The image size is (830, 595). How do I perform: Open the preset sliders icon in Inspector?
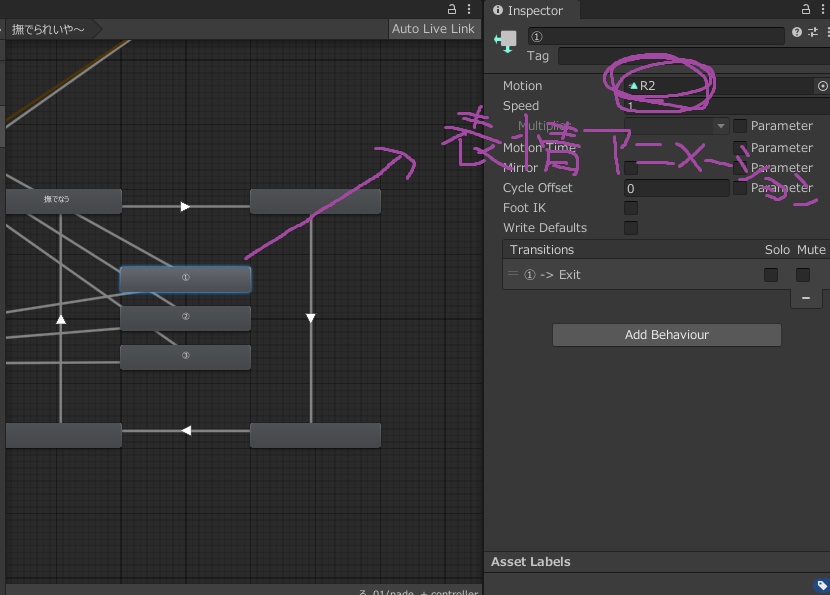tap(813, 32)
